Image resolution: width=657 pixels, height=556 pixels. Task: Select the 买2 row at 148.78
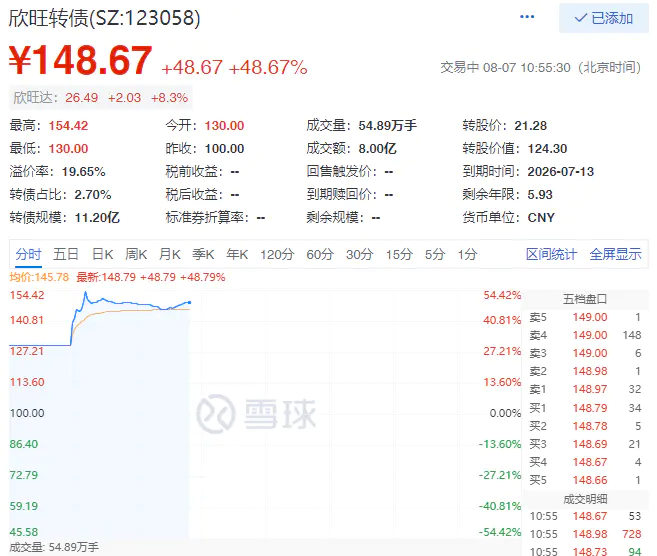(x=585, y=426)
